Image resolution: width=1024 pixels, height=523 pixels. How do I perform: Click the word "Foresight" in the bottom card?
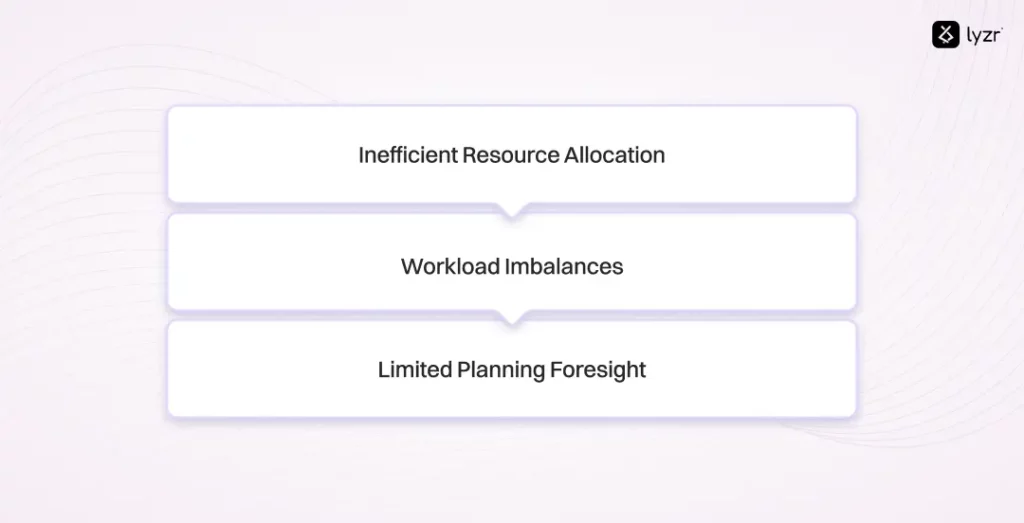(598, 370)
